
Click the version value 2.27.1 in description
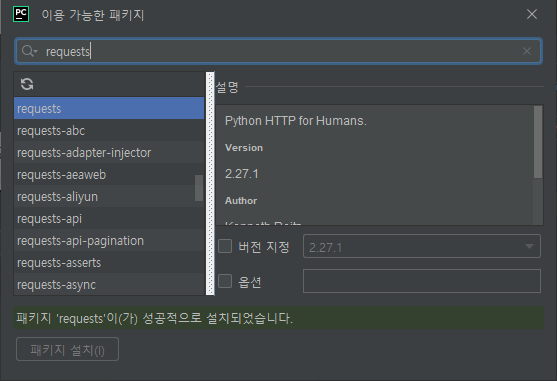pos(242,174)
